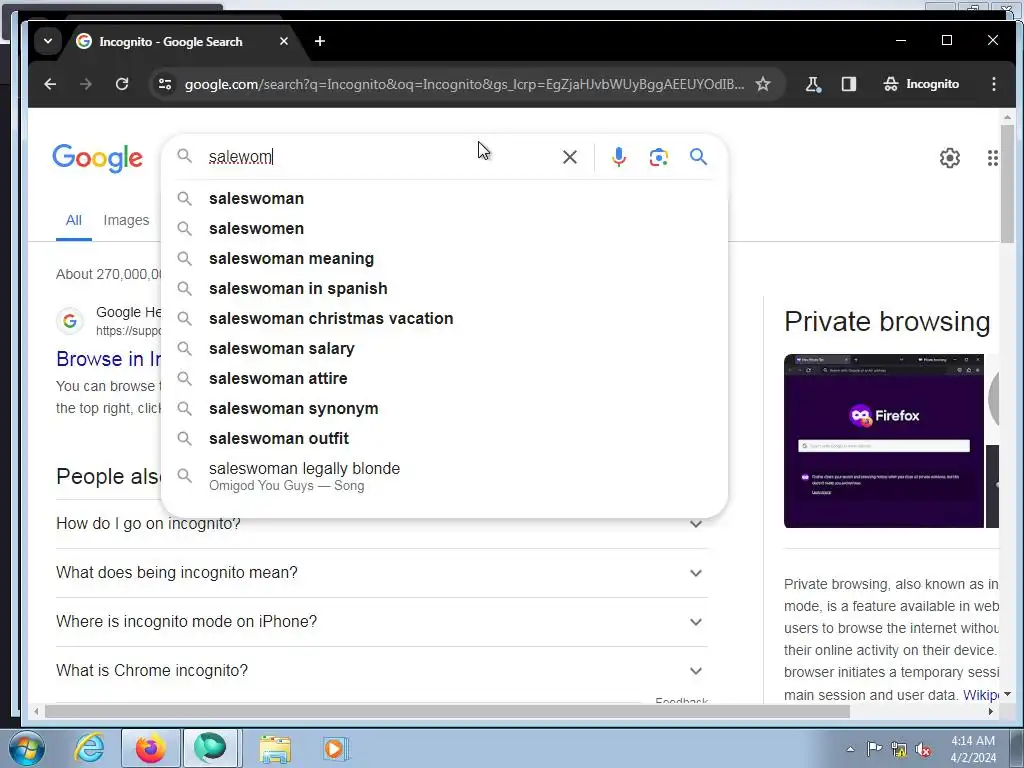
Task: Open the Wikipedia link in knowledge panel
Action: (x=980, y=695)
